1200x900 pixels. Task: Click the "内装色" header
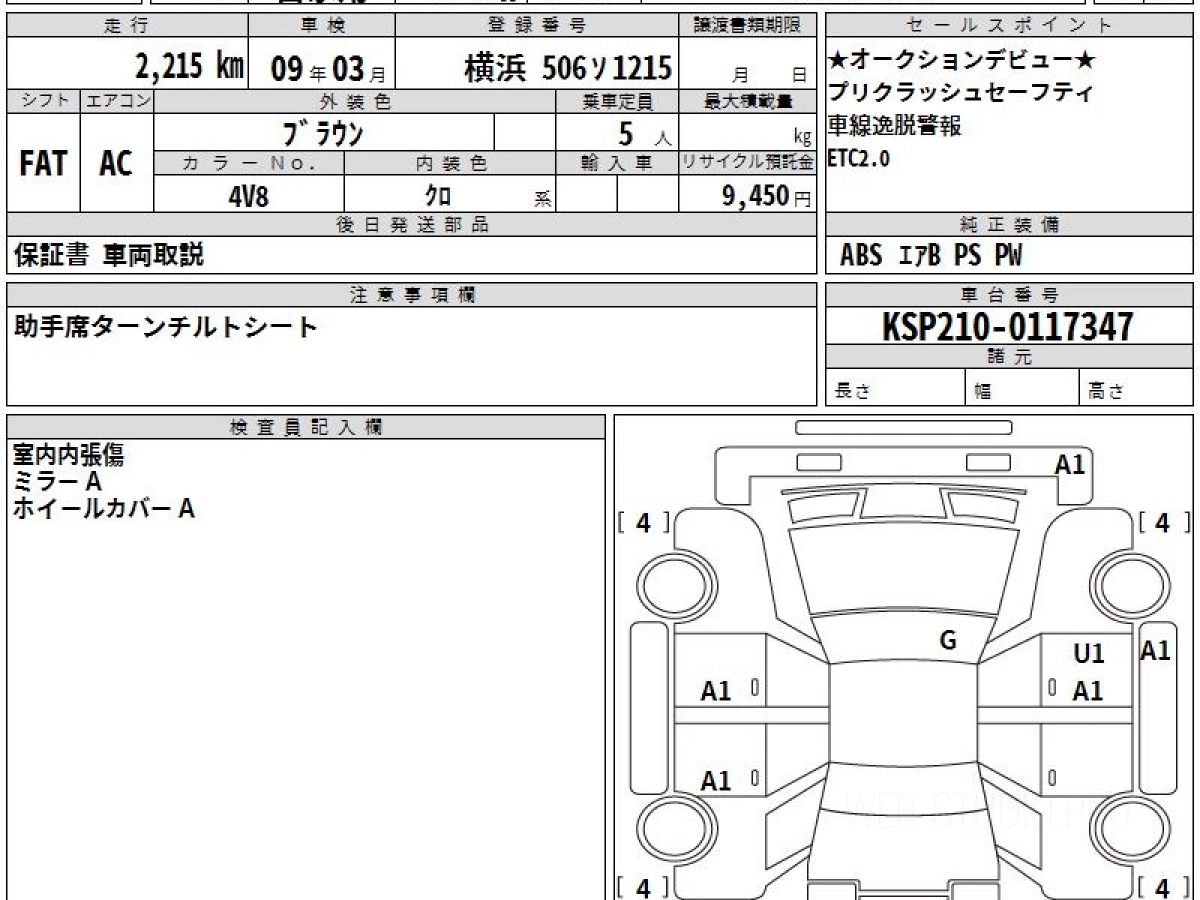click(450, 163)
